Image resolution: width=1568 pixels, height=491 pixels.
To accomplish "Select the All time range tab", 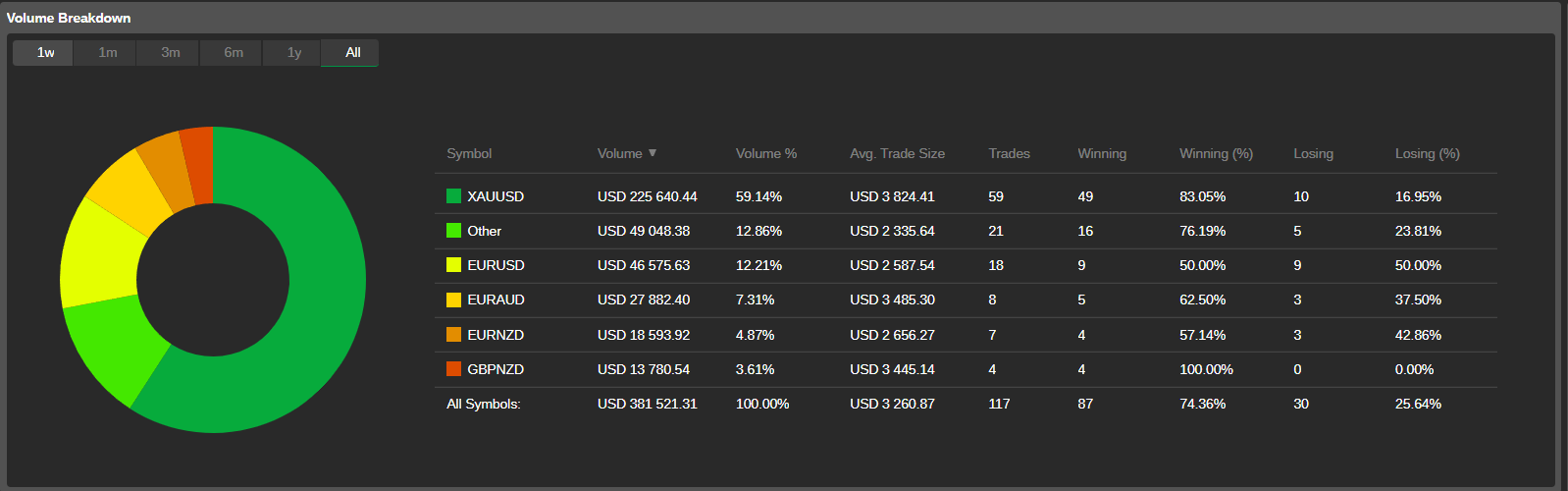I will (x=352, y=53).
